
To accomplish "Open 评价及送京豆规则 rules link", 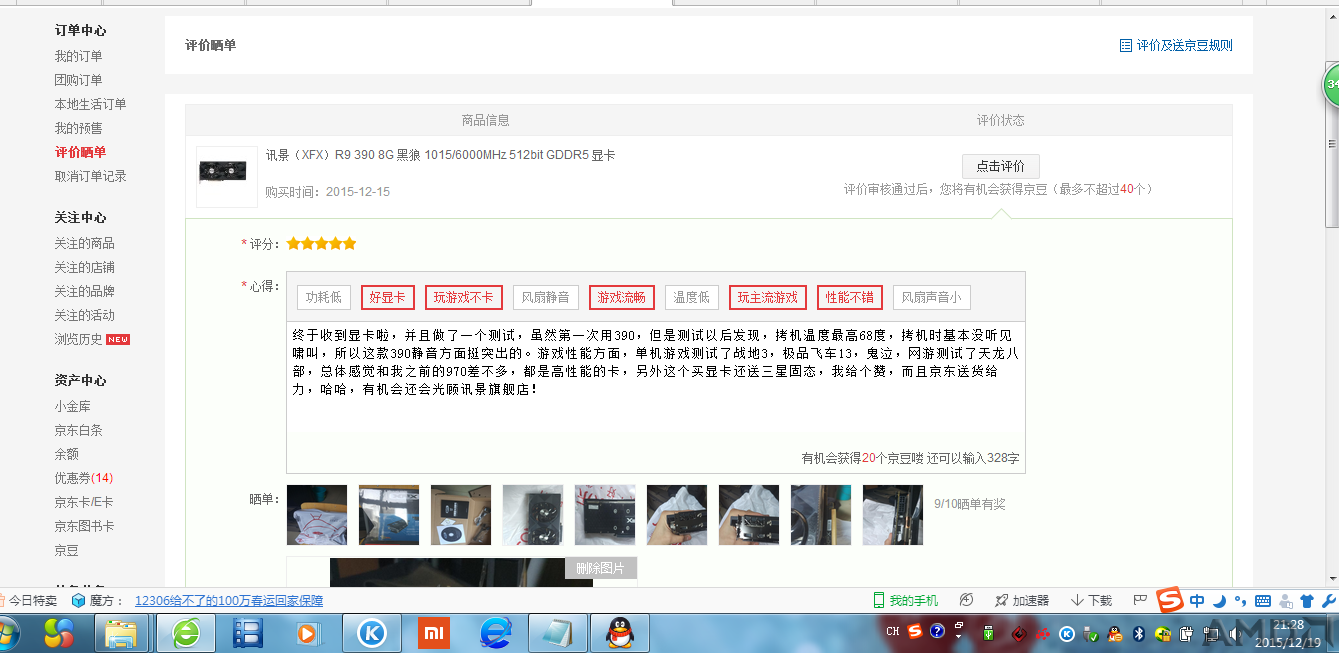I will click(1176, 45).
